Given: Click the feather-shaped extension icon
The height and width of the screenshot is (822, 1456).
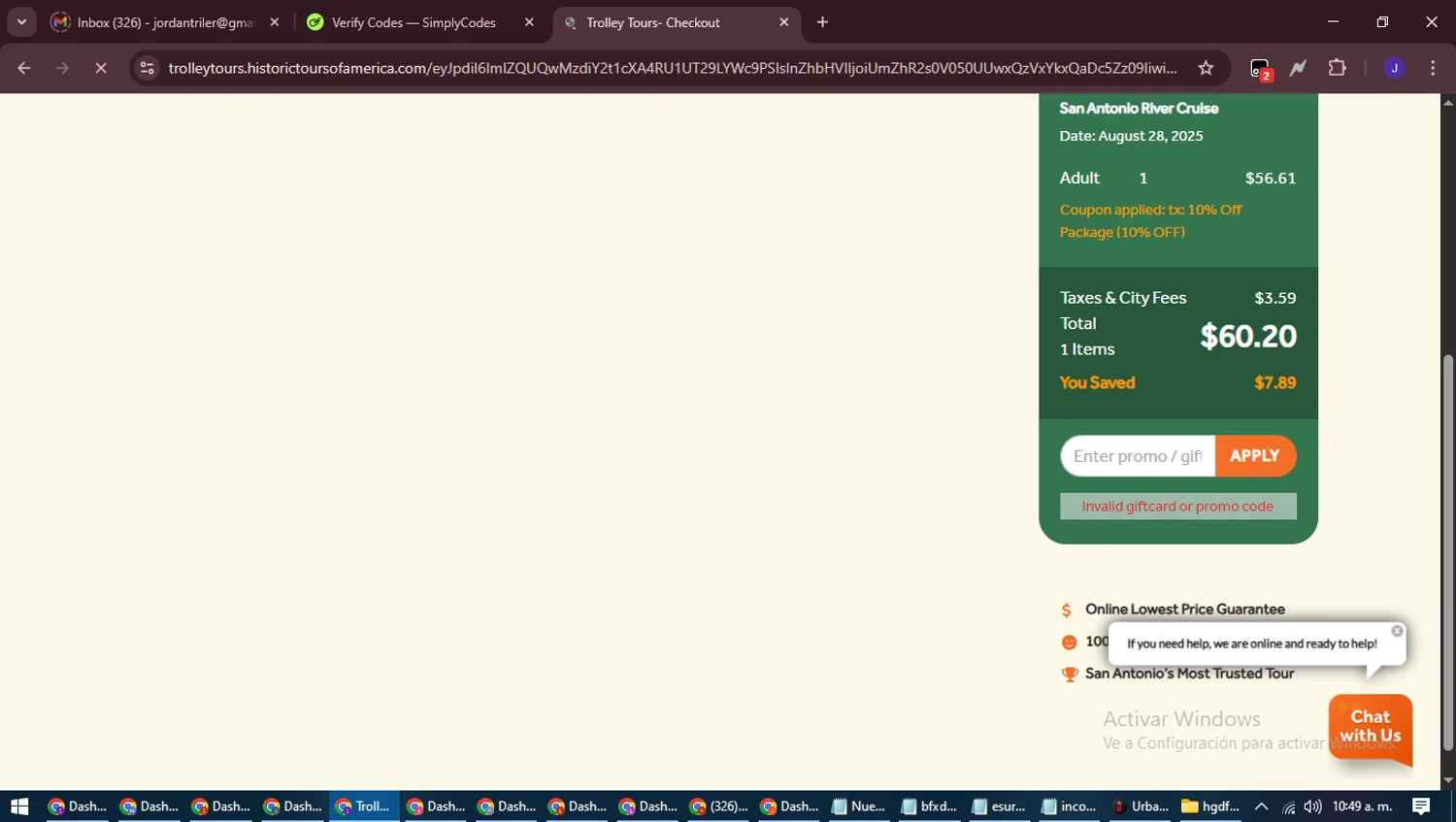Looking at the screenshot, I should pos(1298,68).
